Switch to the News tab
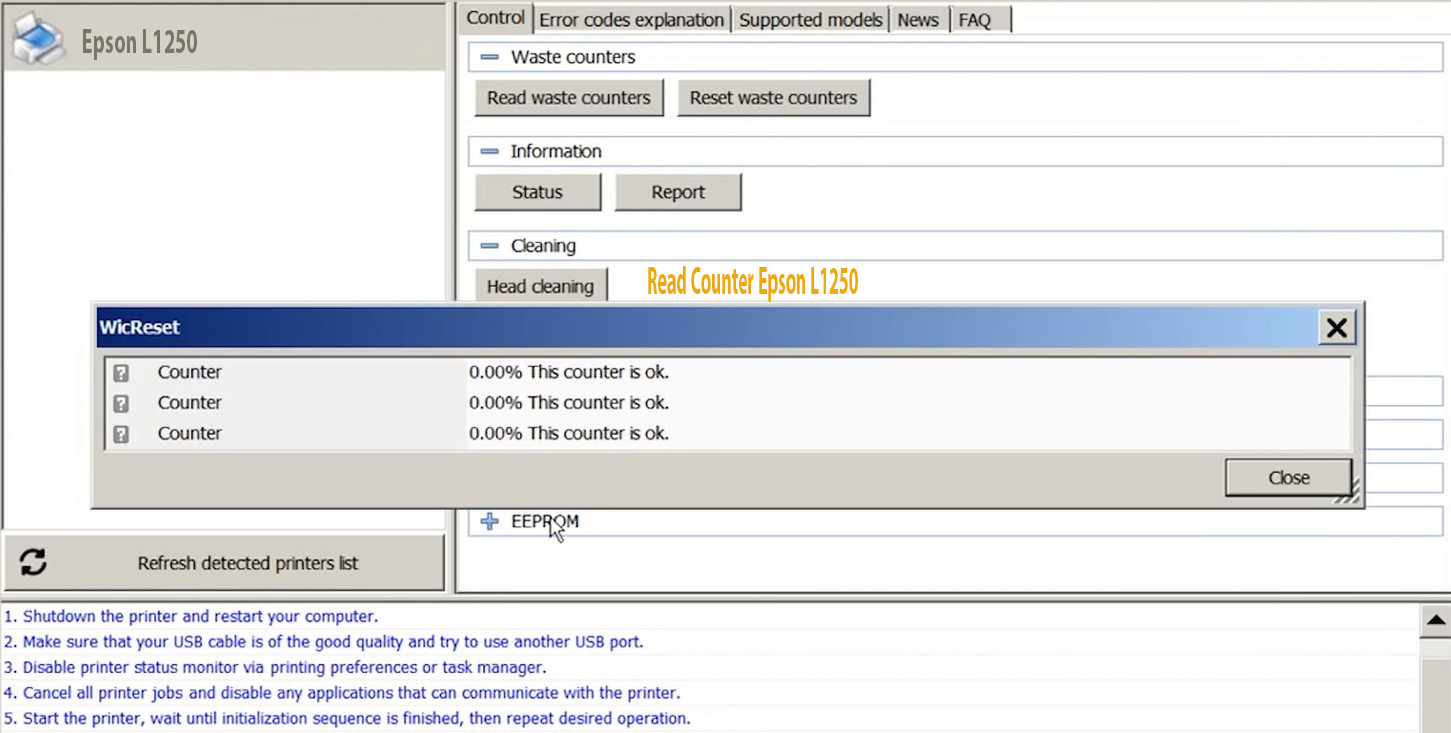The width and height of the screenshot is (1451, 733). point(918,20)
